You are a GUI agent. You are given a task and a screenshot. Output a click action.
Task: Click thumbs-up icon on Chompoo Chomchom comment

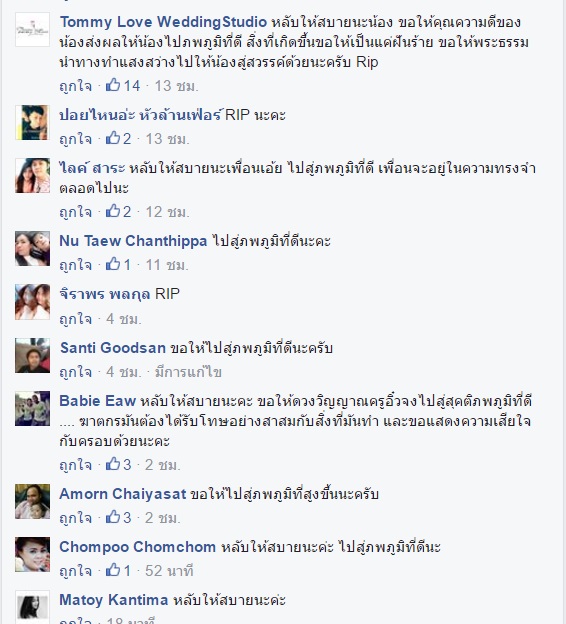pyautogui.click(x=113, y=570)
